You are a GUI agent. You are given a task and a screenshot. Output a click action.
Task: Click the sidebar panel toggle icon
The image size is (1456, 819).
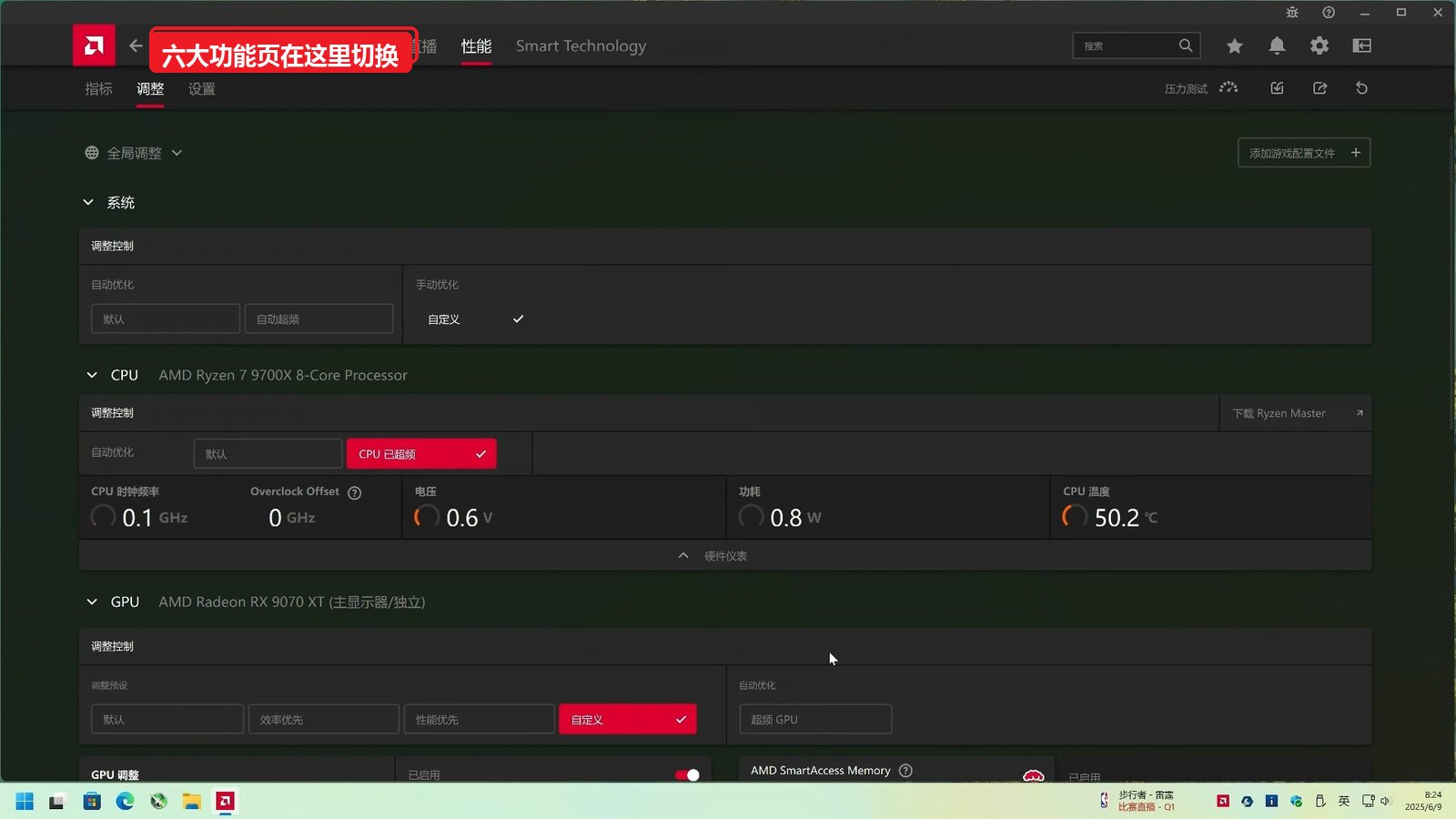[x=1362, y=45]
